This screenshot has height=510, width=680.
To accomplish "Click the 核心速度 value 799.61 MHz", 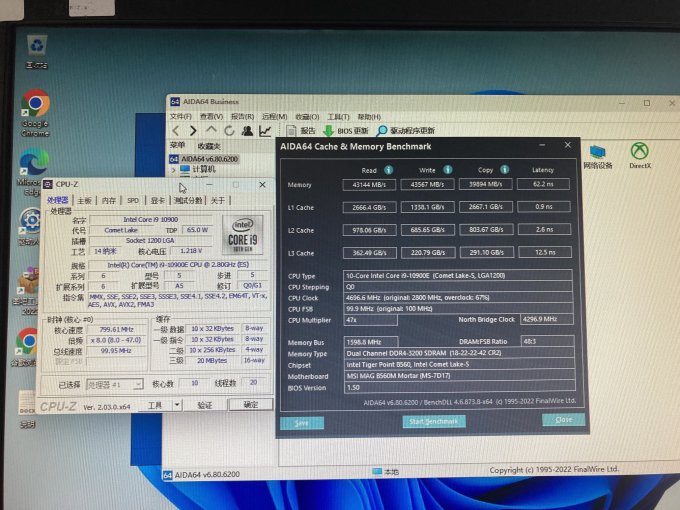I will click(116, 330).
